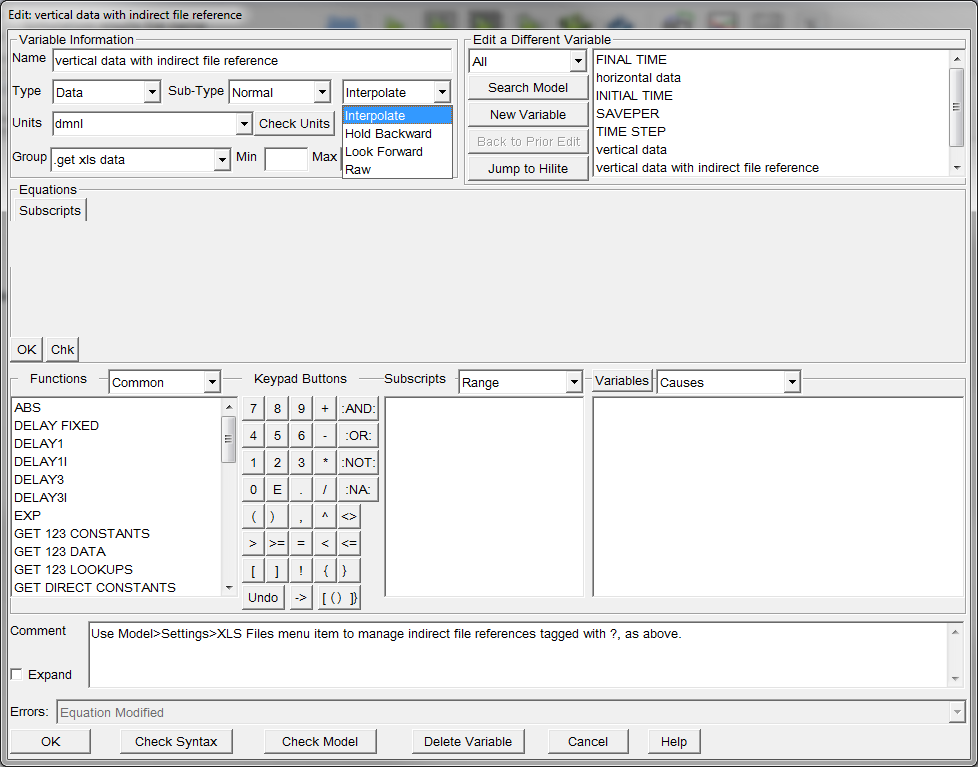Click the -> arrow keypad button

pyautogui.click(x=300, y=597)
